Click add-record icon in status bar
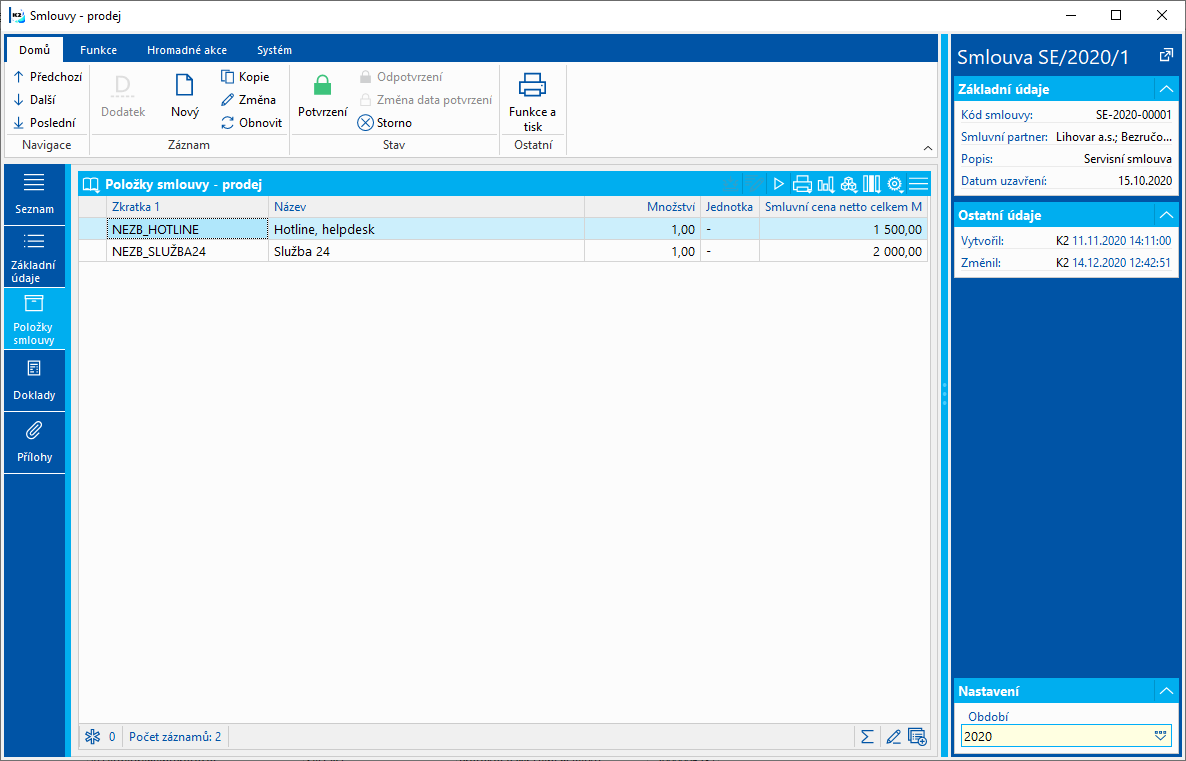 [917, 736]
